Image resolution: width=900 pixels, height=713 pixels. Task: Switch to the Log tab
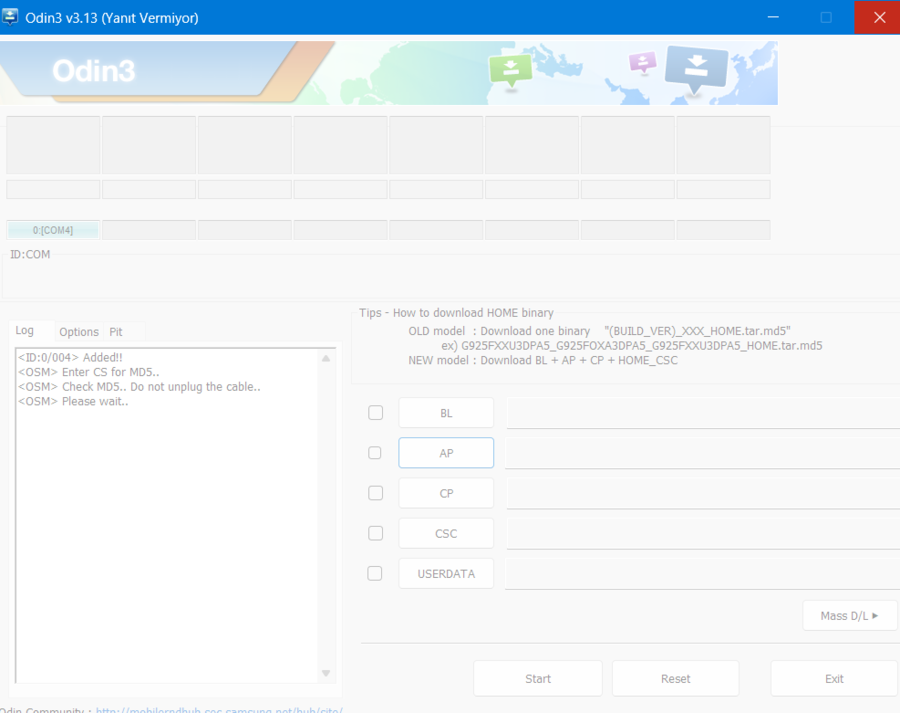25,331
